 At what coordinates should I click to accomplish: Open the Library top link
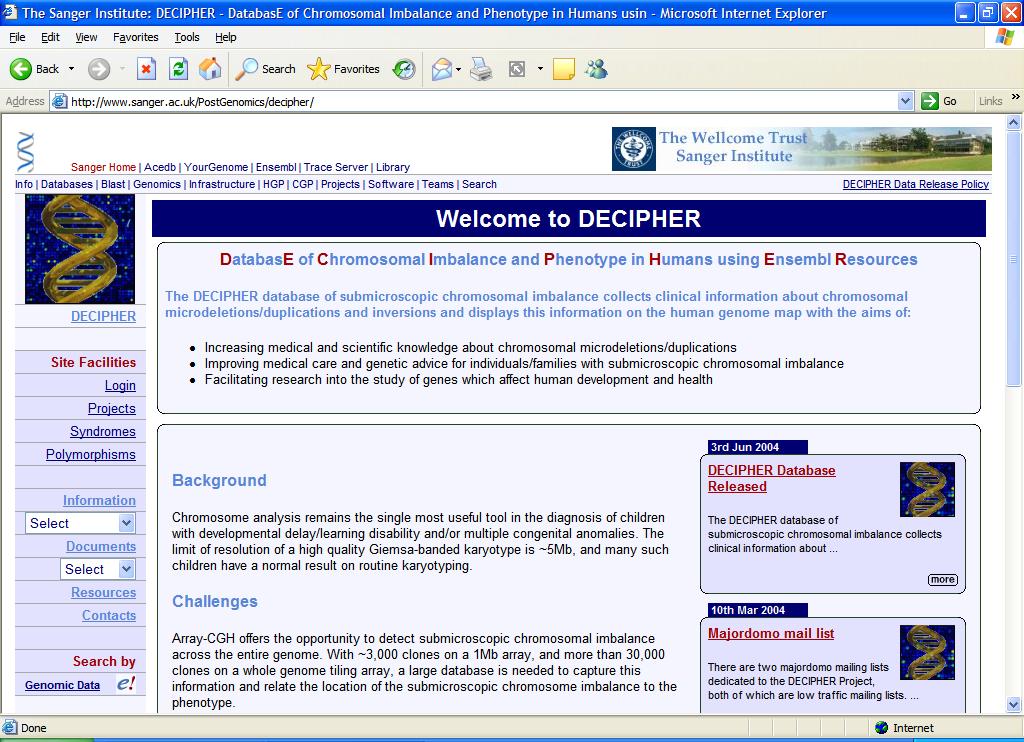[392, 167]
